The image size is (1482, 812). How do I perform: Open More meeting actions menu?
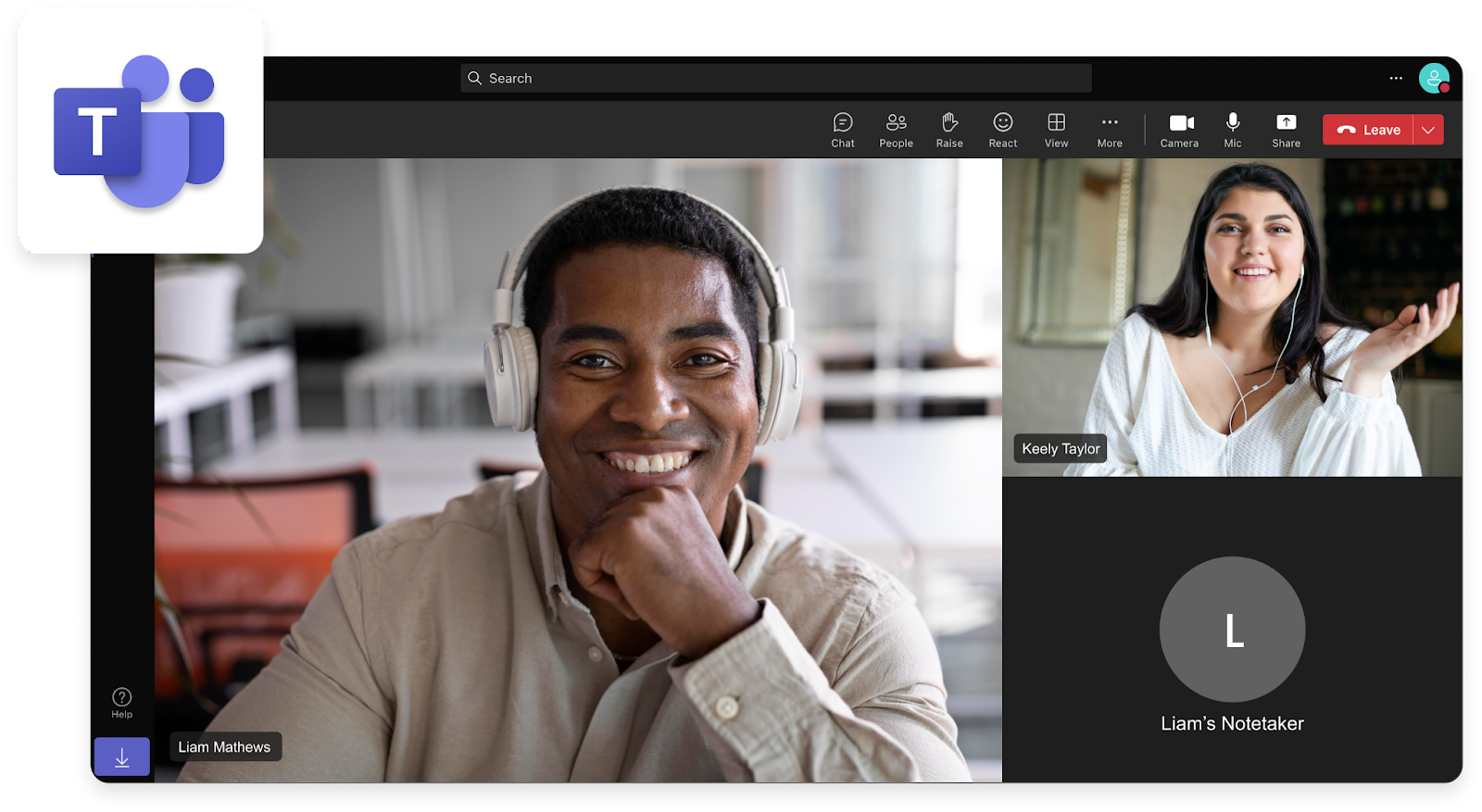(1110, 130)
